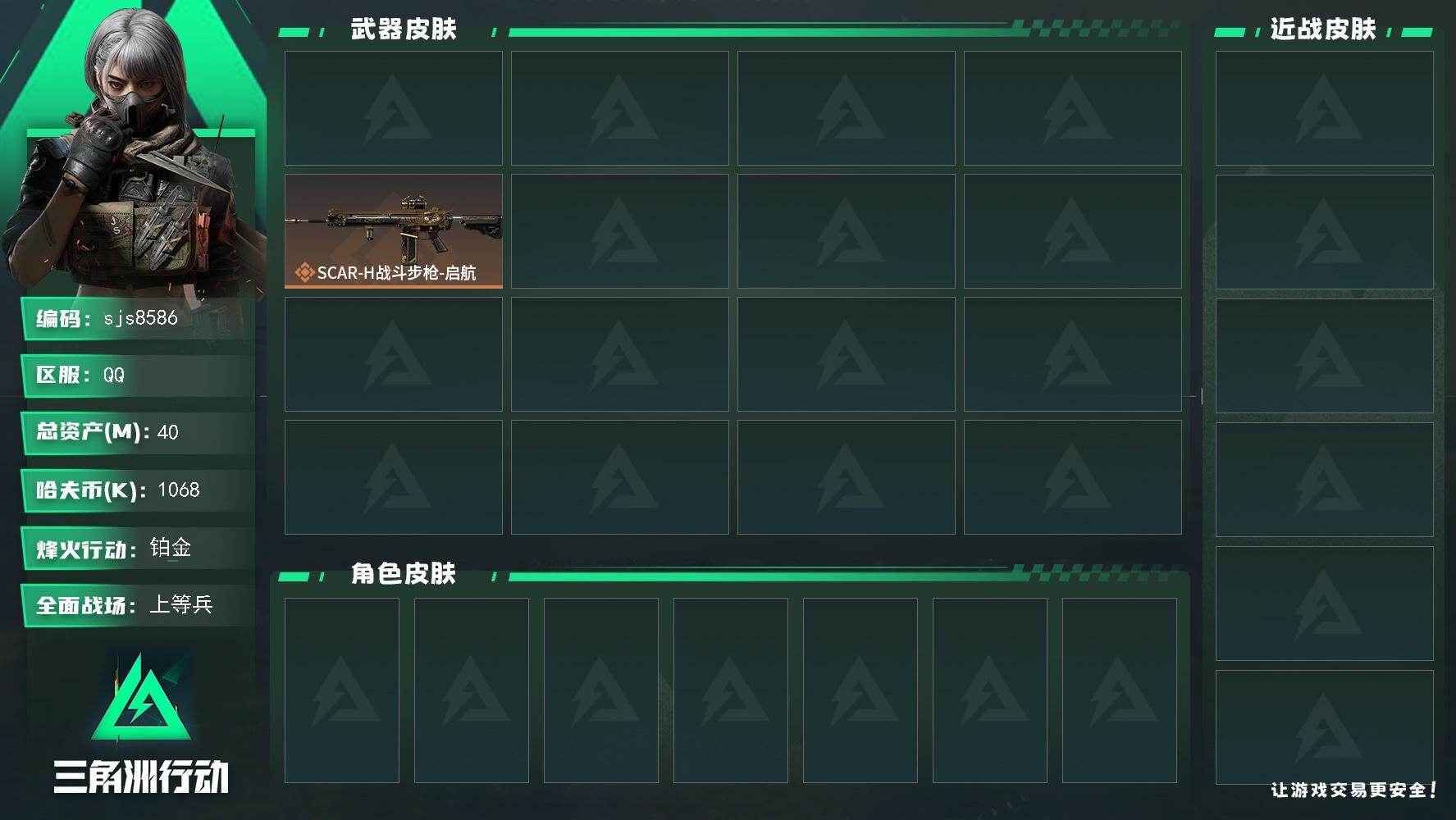Image resolution: width=1456 pixels, height=820 pixels.
Task: Click the 全面战场 上等兵 rank field
Action: click(x=138, y=605)
